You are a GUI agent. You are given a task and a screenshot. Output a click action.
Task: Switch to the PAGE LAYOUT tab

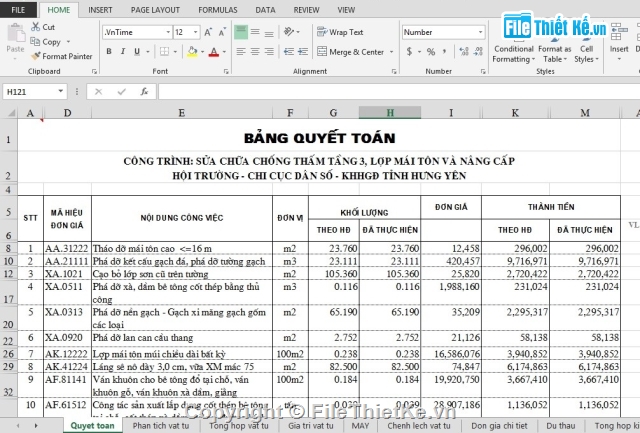(155, 10)
